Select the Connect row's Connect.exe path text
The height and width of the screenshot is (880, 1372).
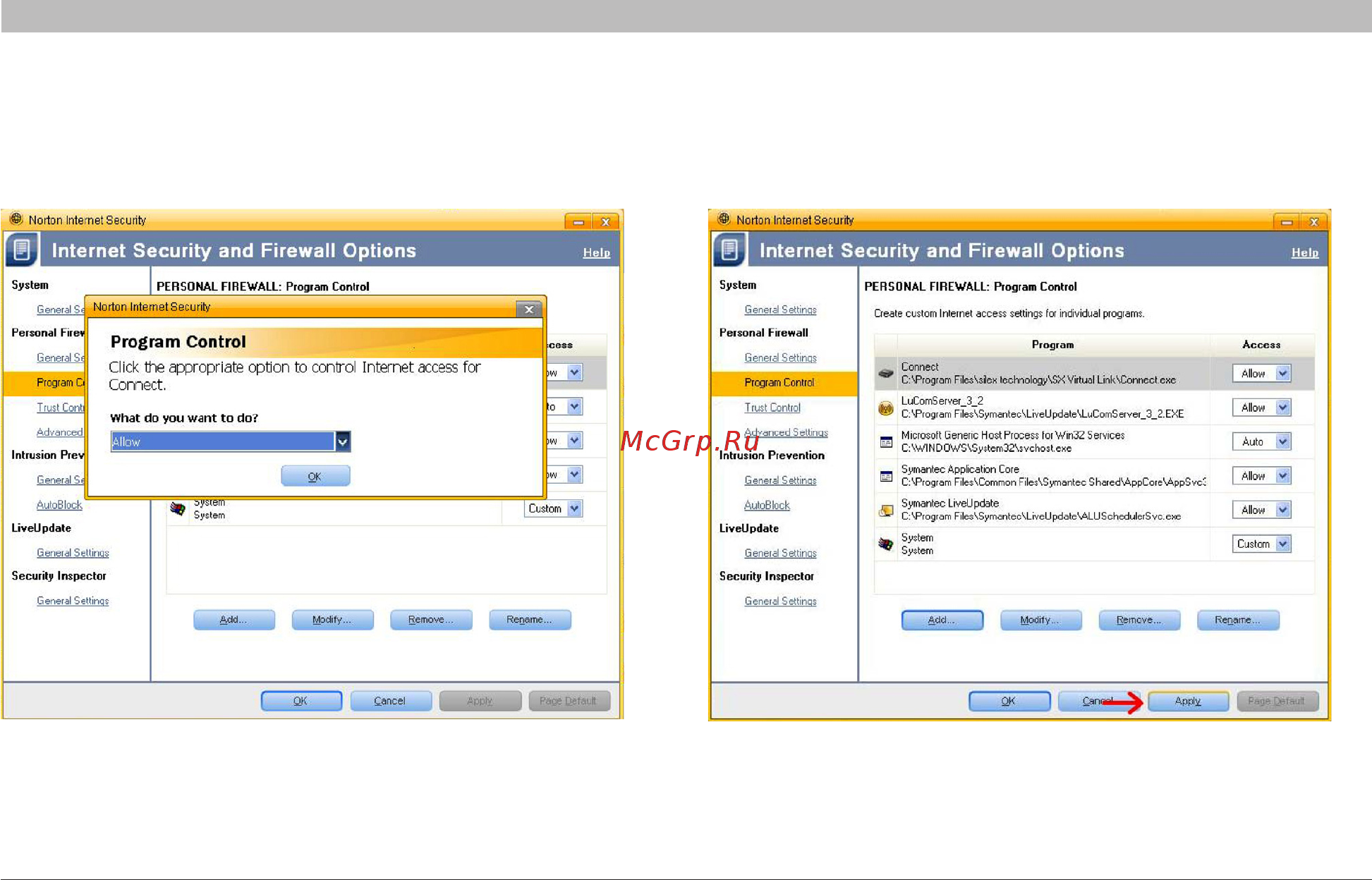1038,380
